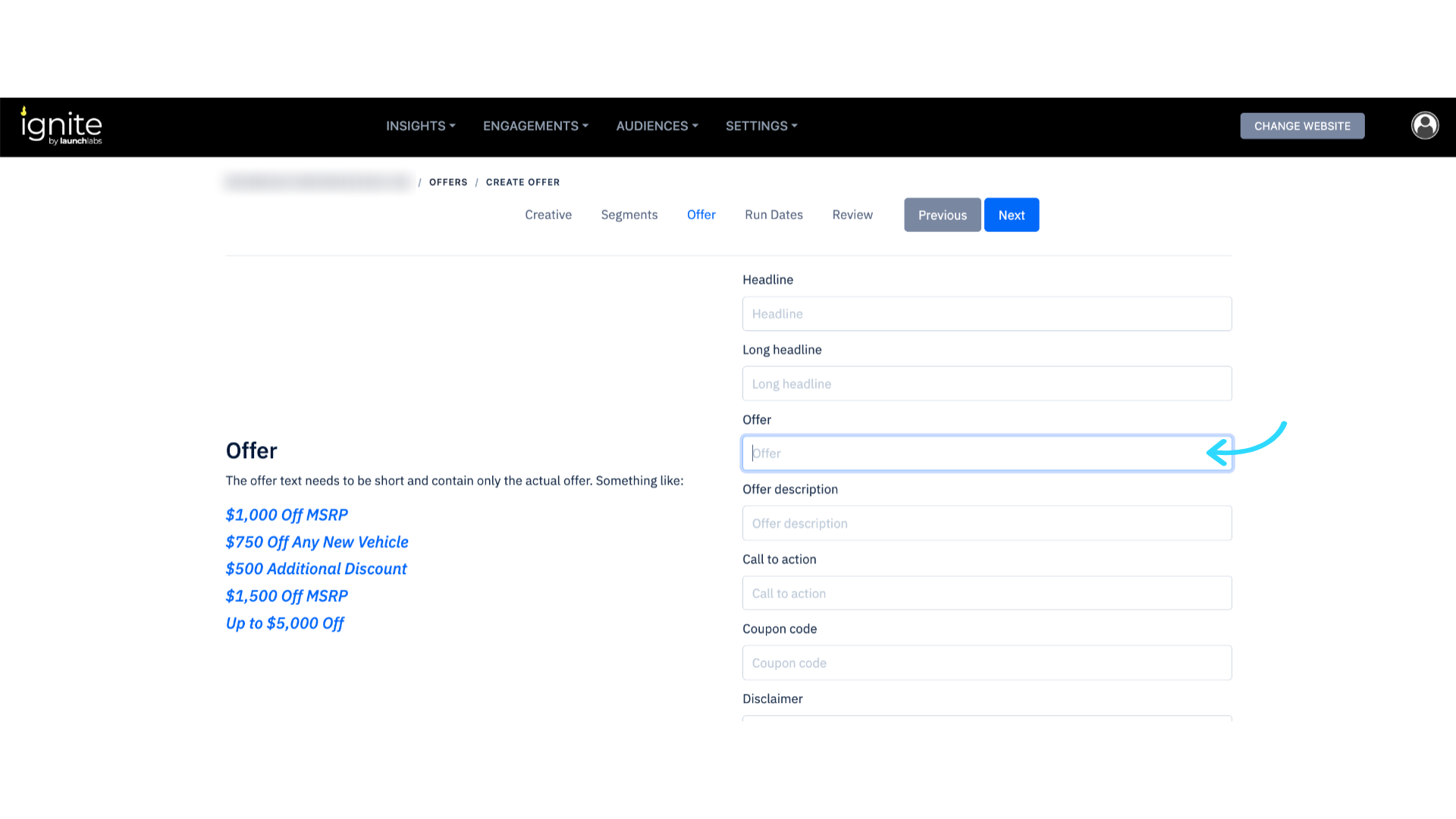1456x819 pixels.
Task: Open the Run Dates step tab
Action: click(773, 215)
